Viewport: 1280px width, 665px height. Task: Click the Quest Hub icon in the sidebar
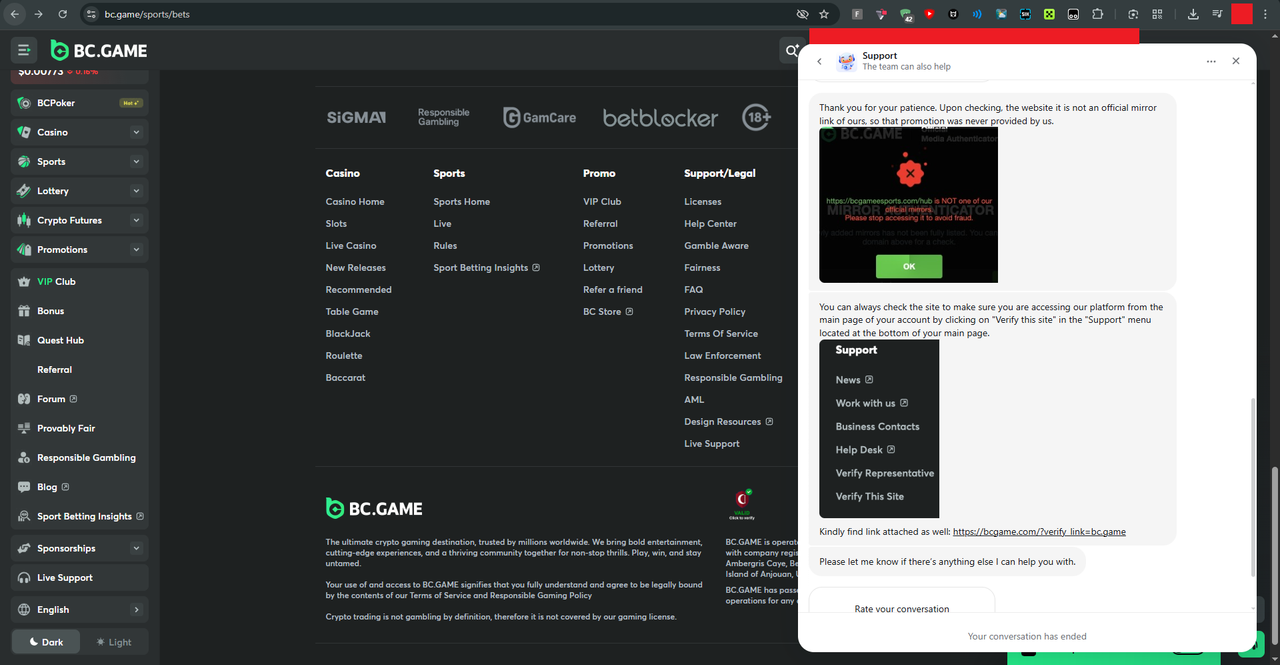(24, 340)
